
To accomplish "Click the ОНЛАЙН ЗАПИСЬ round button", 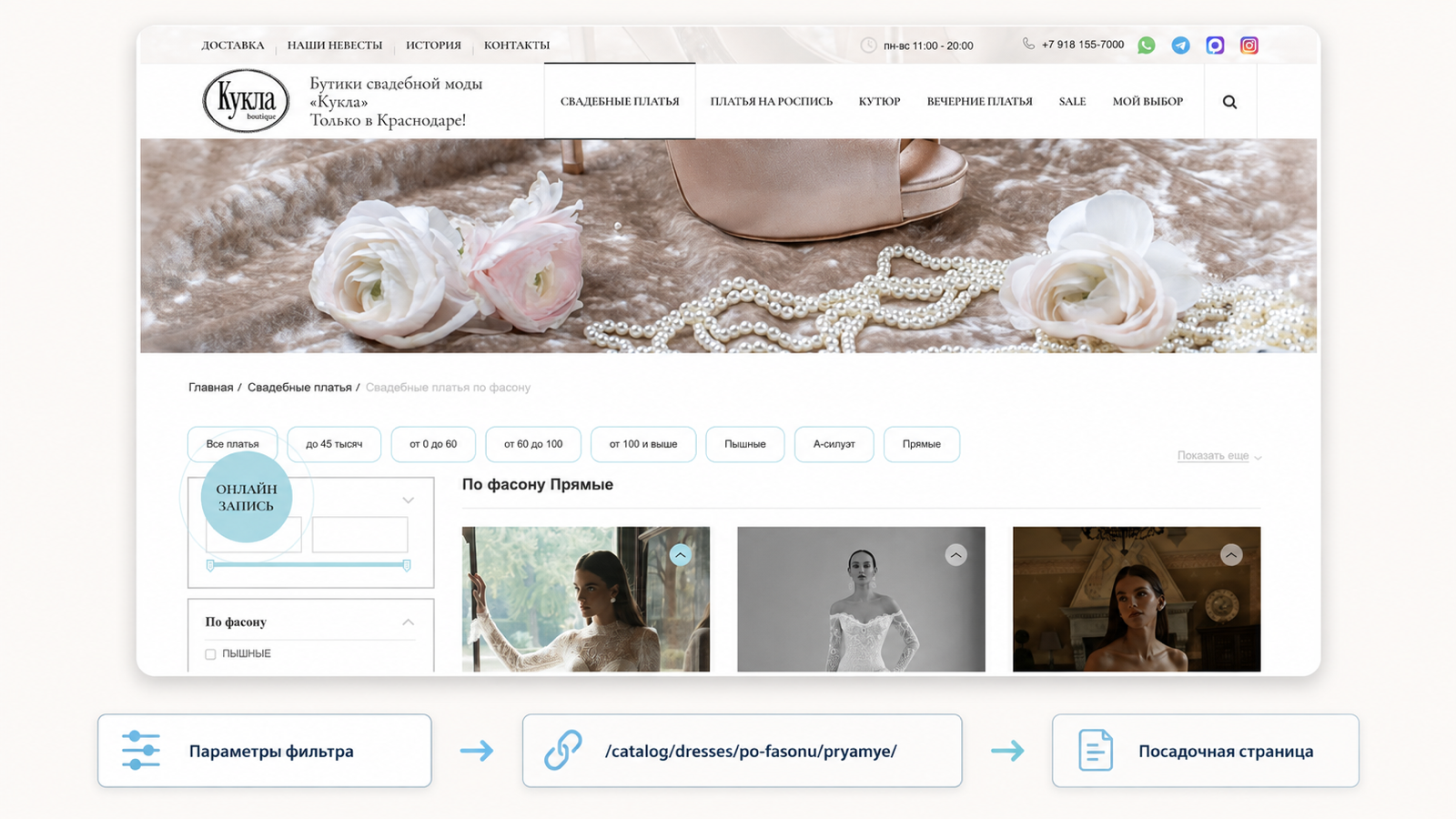I will 246,497.
